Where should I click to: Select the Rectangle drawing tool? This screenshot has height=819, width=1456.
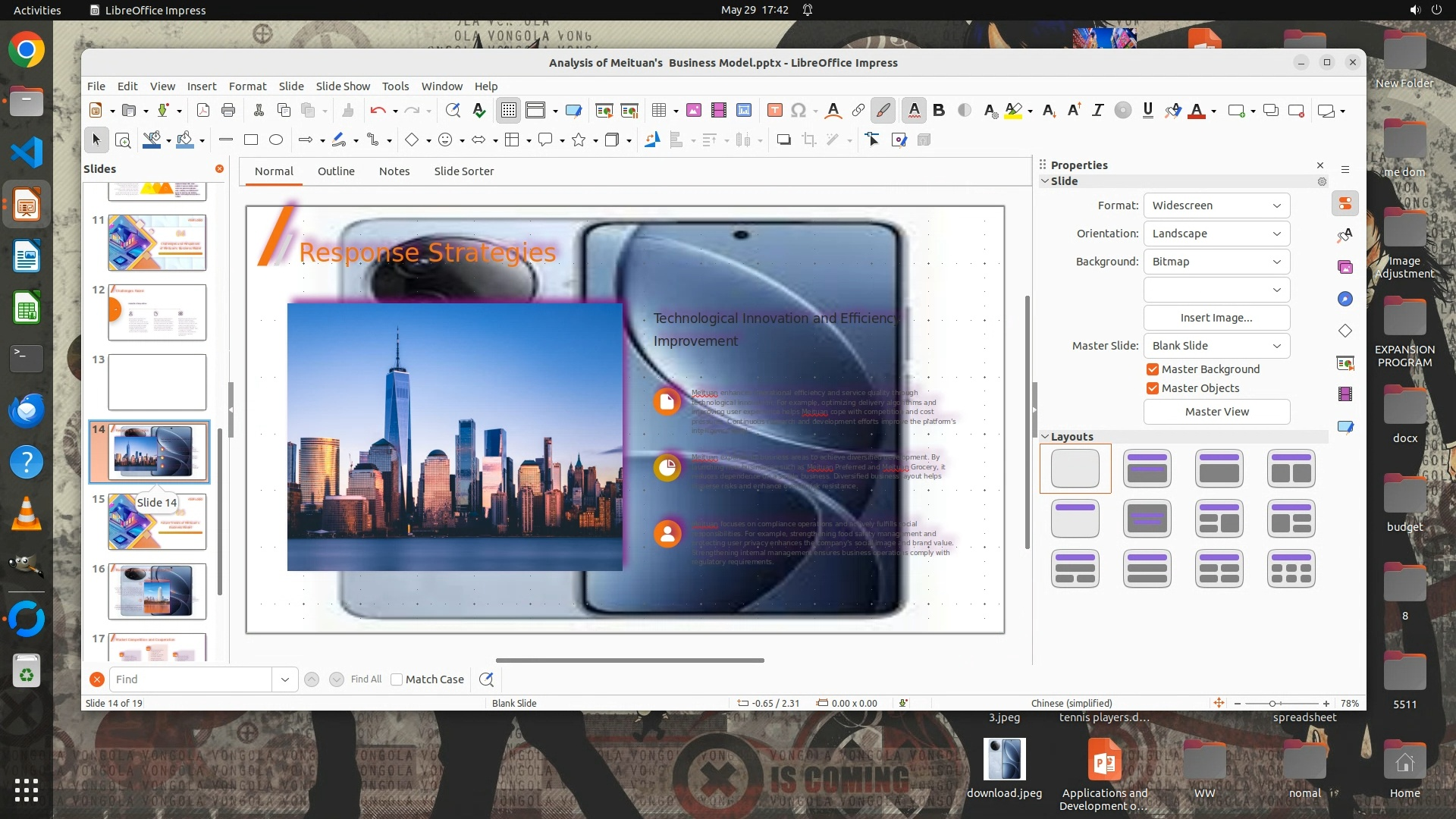click(x=251, y=140)
